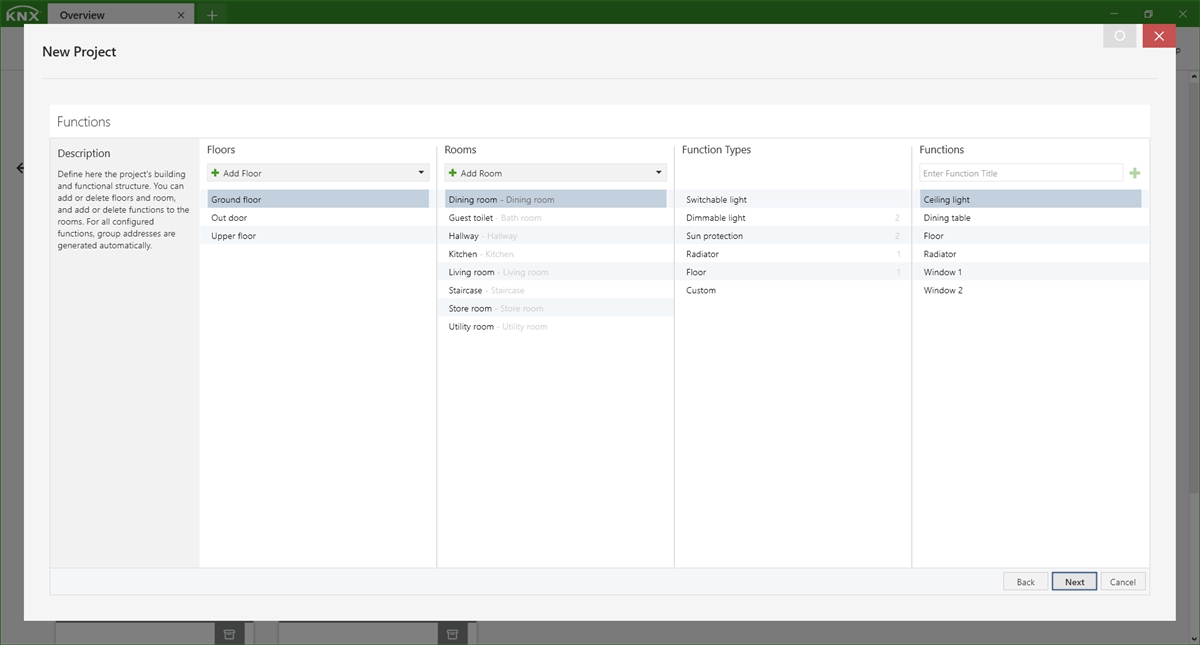
Task: Open the Add Room dropdown arrow
Action: tap(657, 172)
